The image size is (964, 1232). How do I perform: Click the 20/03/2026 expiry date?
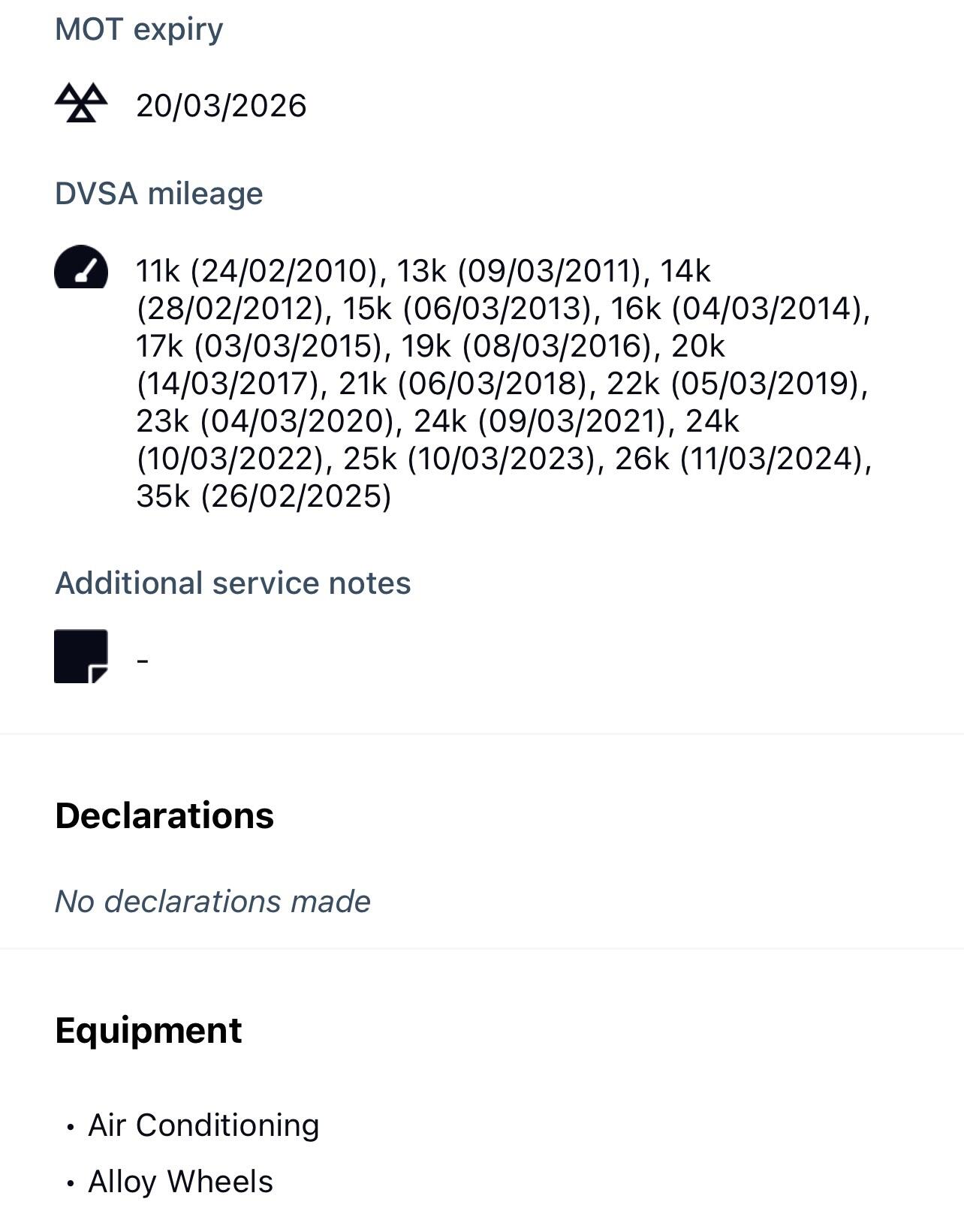point(221,106)
